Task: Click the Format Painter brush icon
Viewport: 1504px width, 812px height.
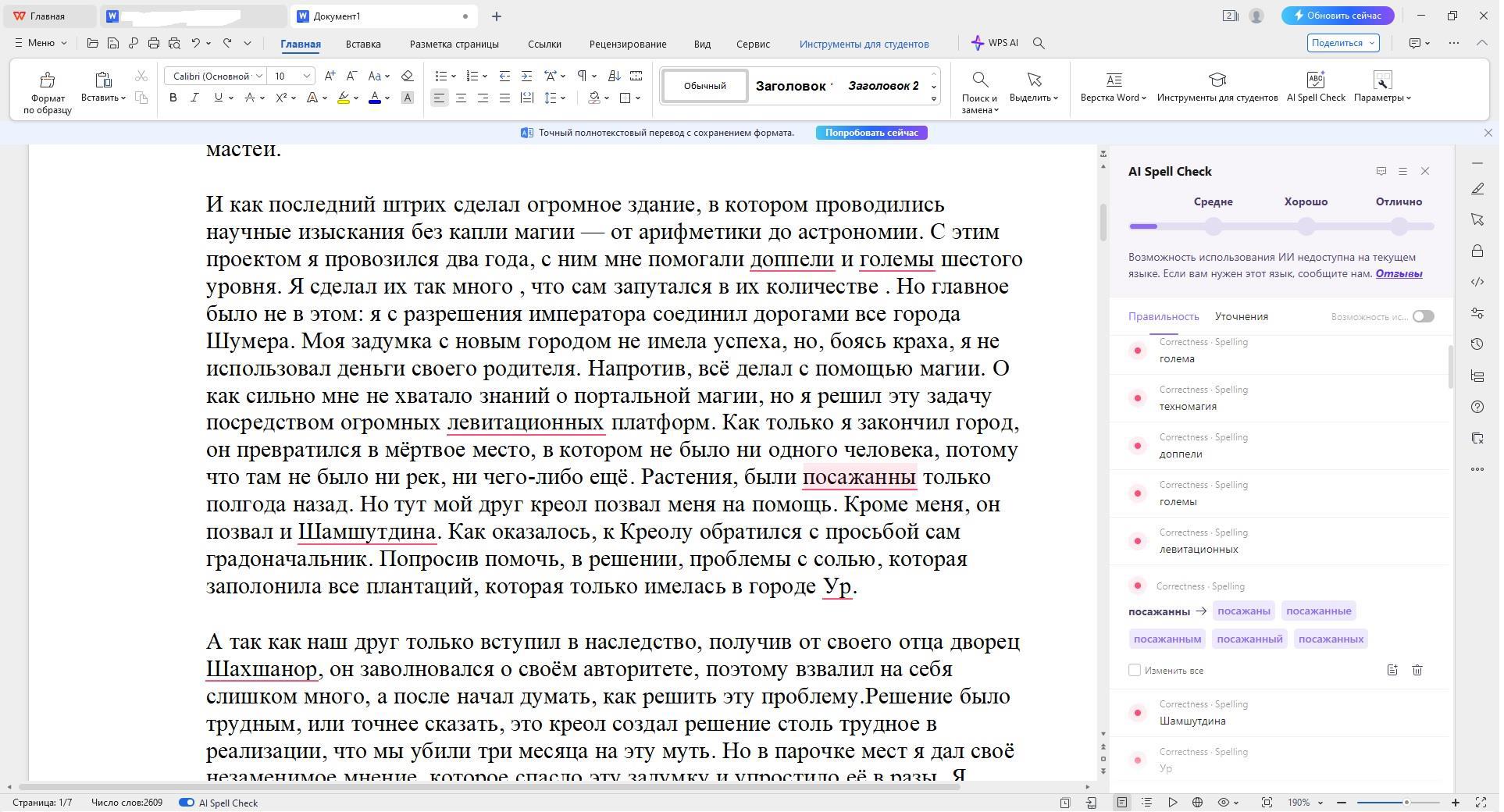Action: 47,80
